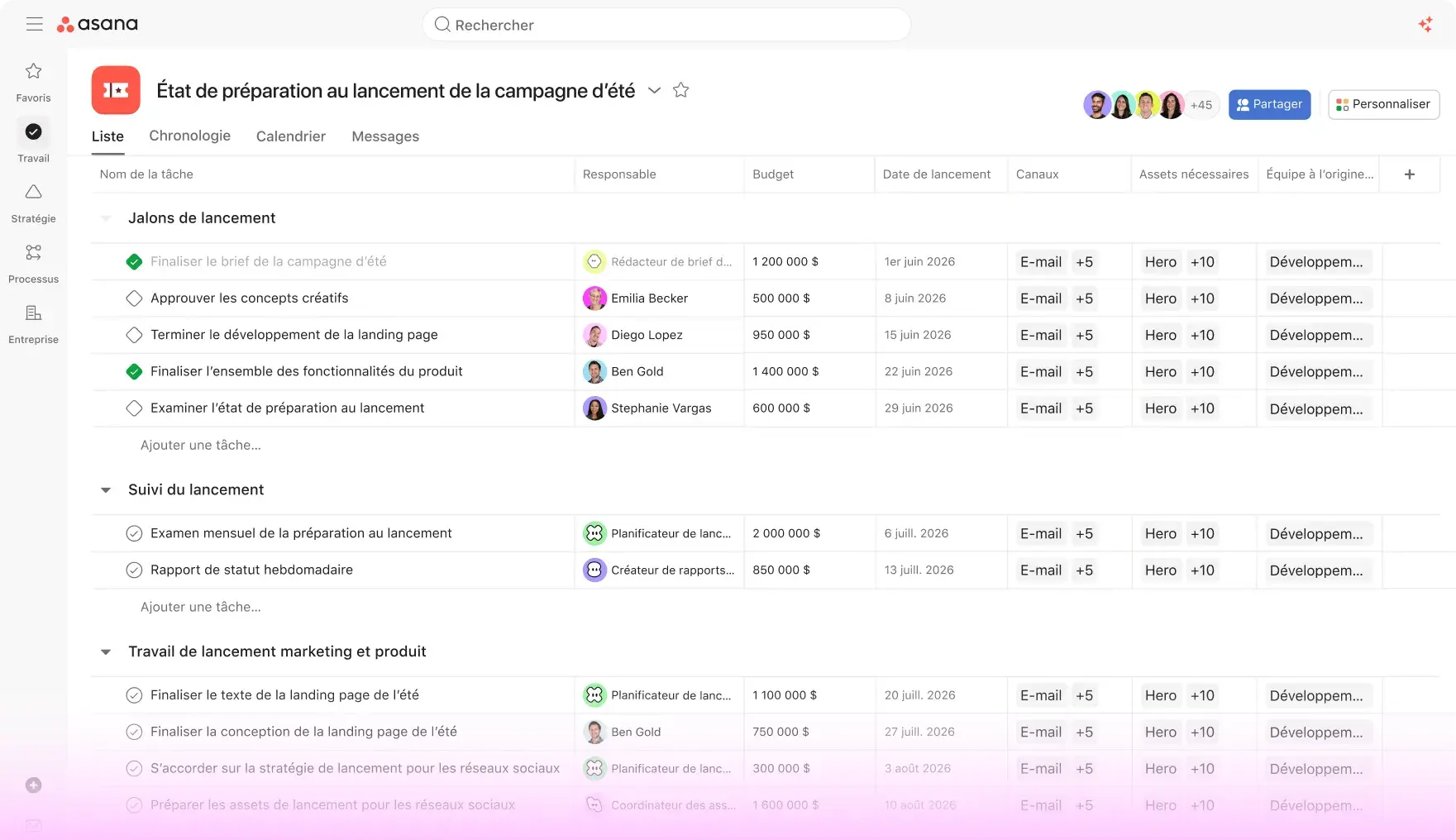The image size is (1456, 840).
Task: Open Favoris star in sidebar
Action: [33, 71]
